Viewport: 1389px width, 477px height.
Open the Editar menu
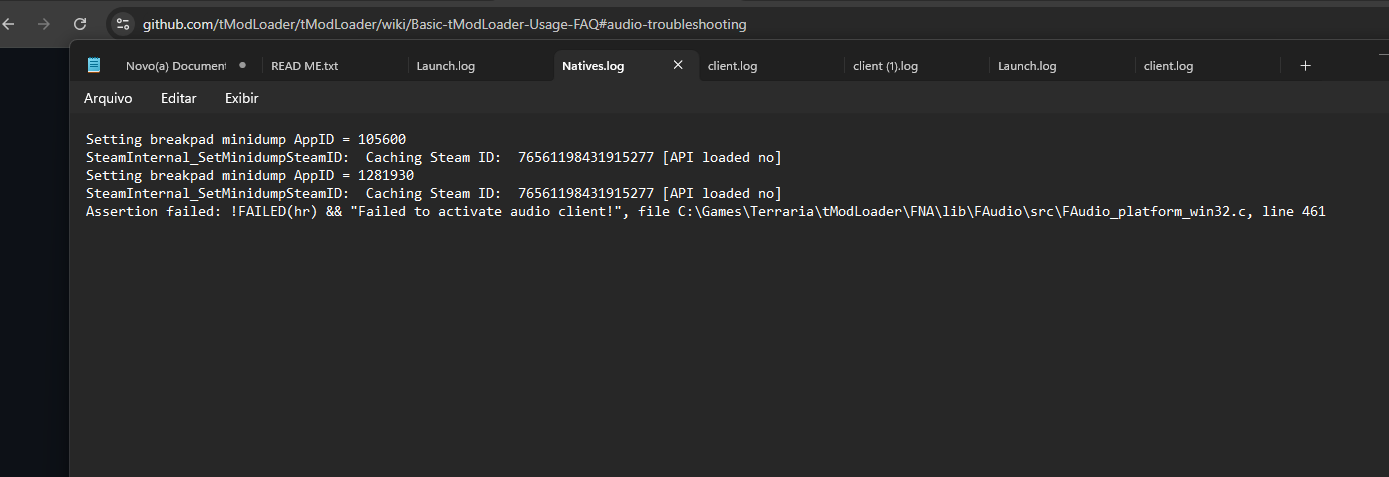(x=178, y=98)
